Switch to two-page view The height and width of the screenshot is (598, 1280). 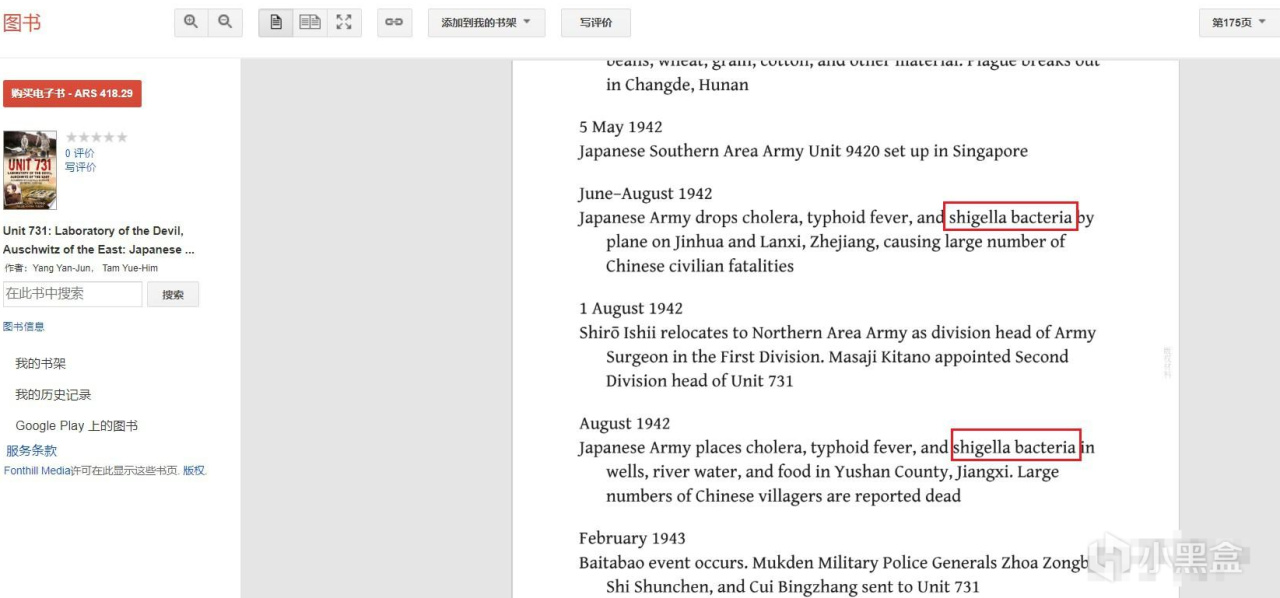tap(310, 22)
